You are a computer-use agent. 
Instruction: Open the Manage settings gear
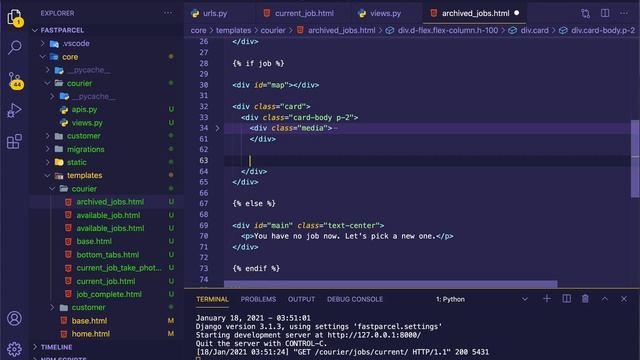coord(14,349)
